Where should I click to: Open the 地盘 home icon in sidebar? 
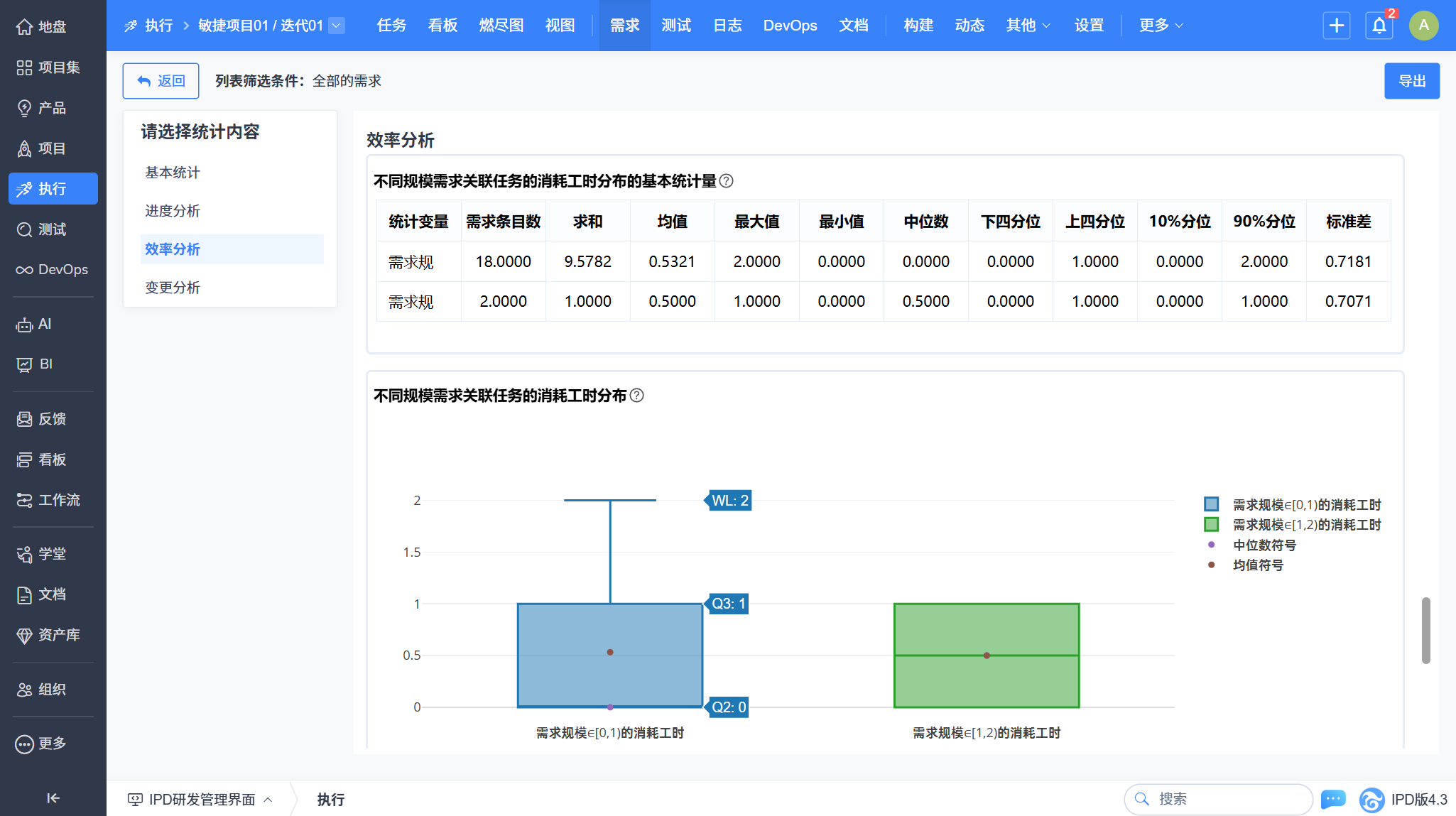click(25, 27)
